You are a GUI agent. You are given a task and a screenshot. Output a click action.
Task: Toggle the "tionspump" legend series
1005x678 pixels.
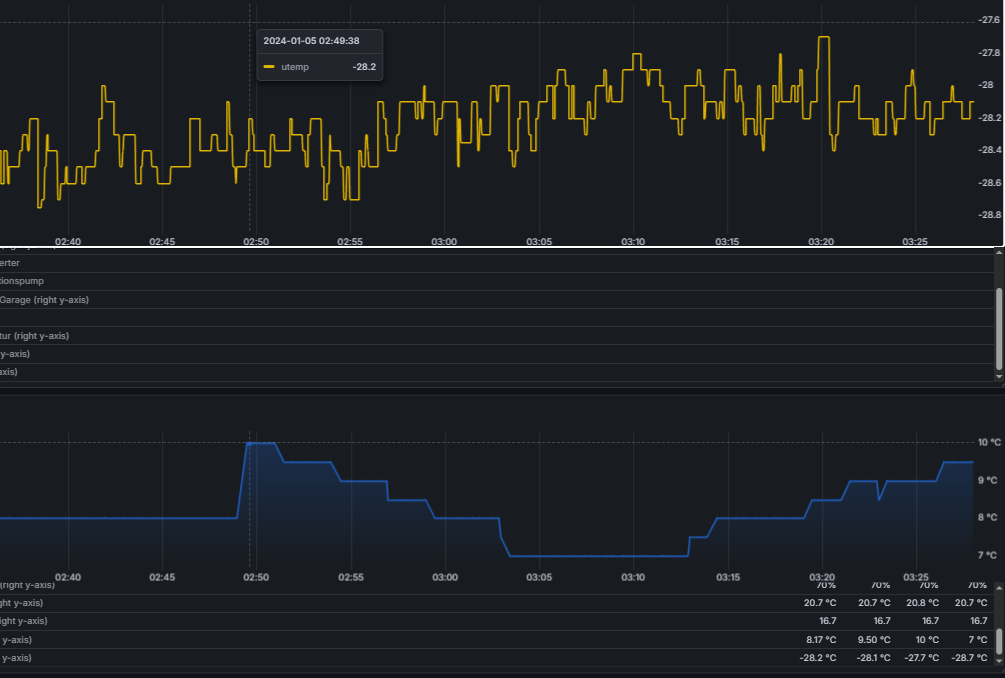pyautogui.click(x=22, y=281)
